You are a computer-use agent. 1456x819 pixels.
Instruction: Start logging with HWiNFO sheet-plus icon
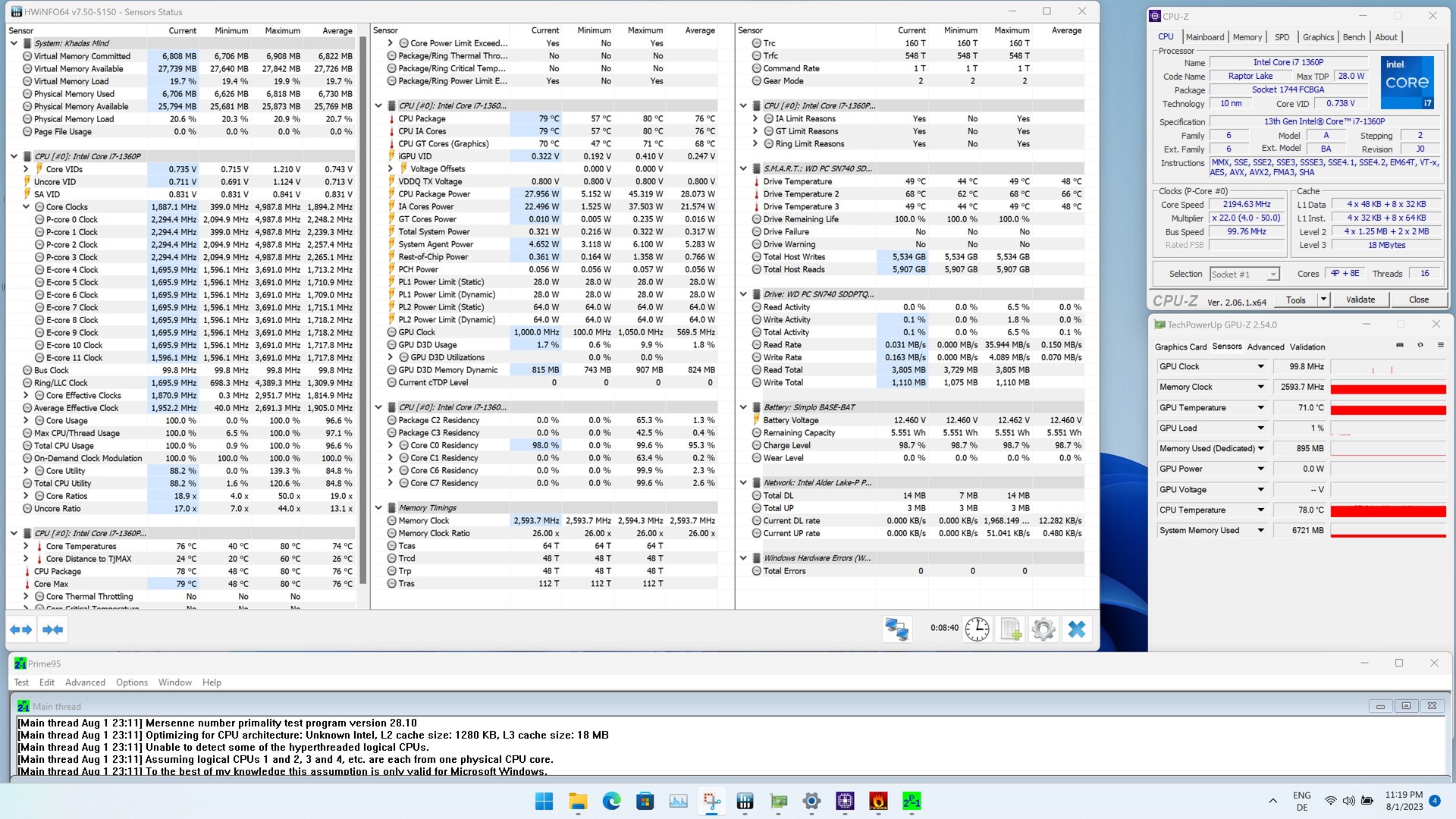click(1010, 629)
